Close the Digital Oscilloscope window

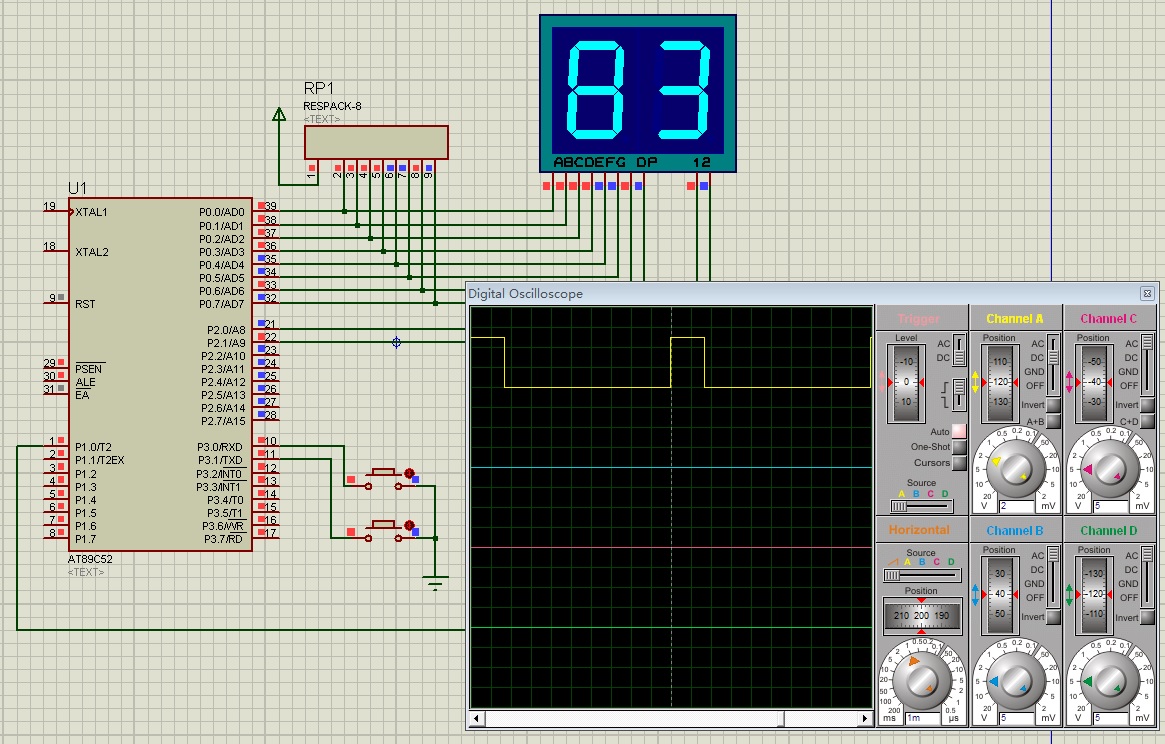(1147, 294)
